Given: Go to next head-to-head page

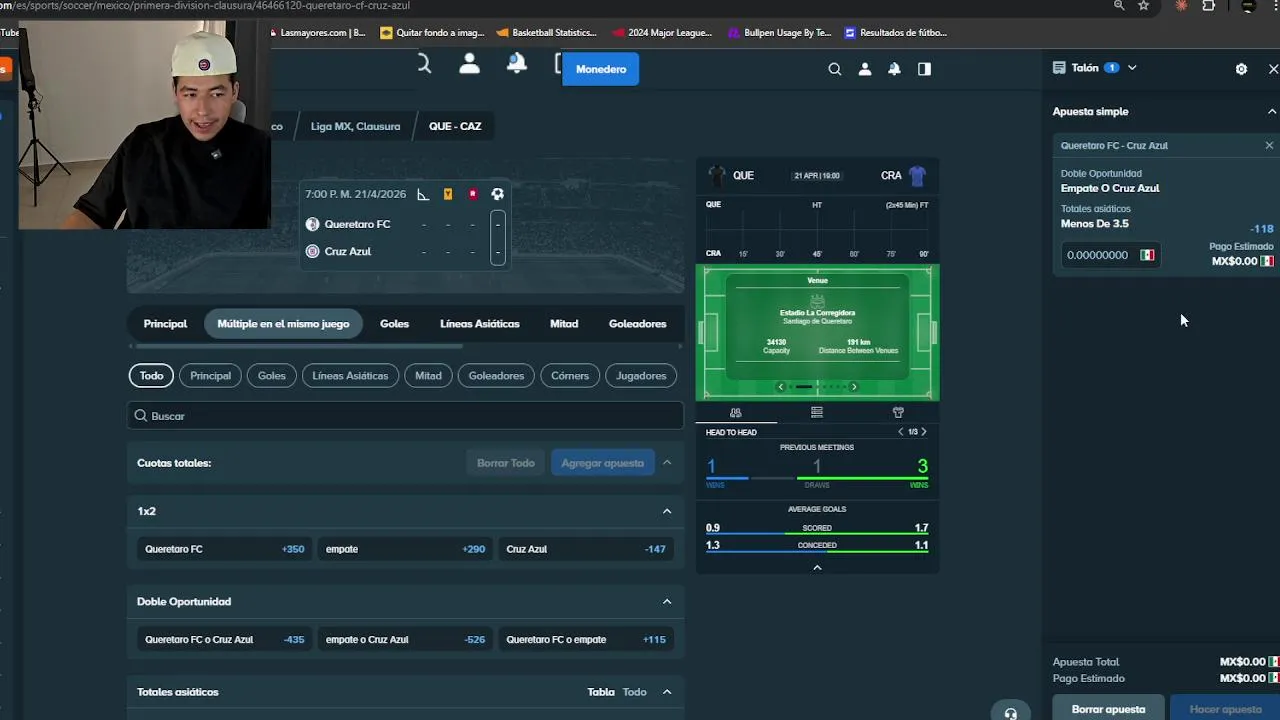Looking at the screenshot, I should [923, 432].
